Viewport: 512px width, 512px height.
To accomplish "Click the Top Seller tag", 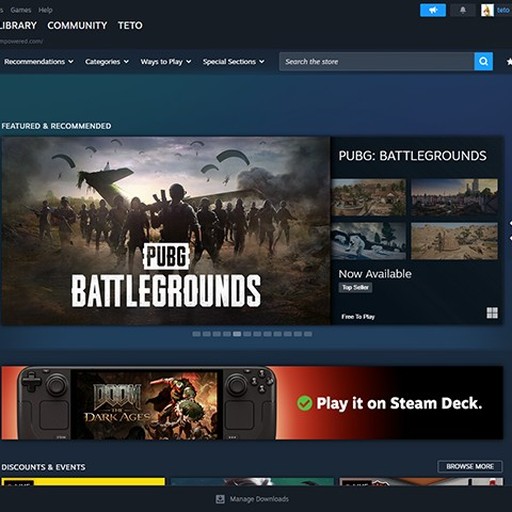I will (355, 287).
